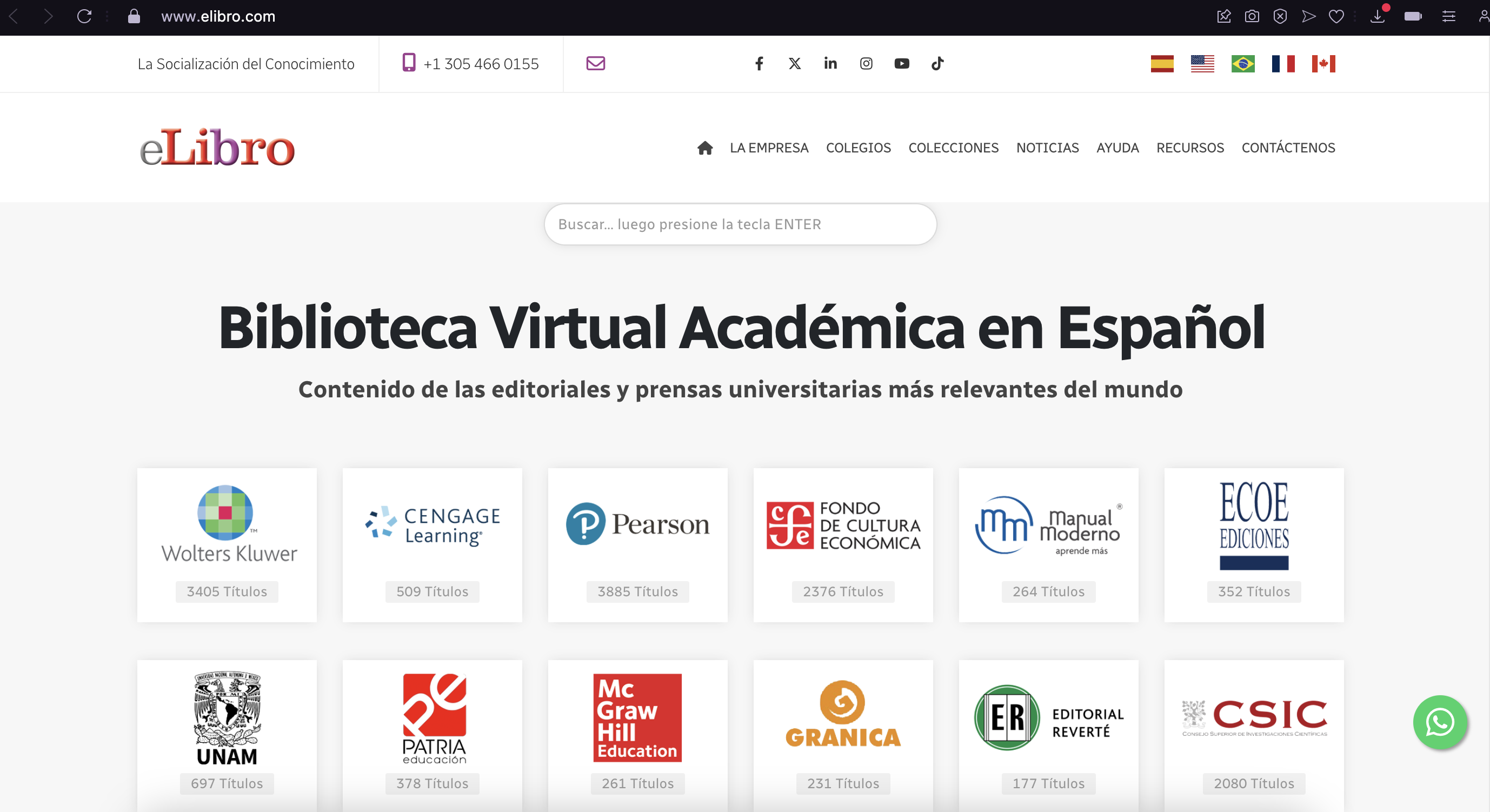Click the X (Twitter) icon
The width and height of the screenshot is (1490, 812).
click(794, 64)
